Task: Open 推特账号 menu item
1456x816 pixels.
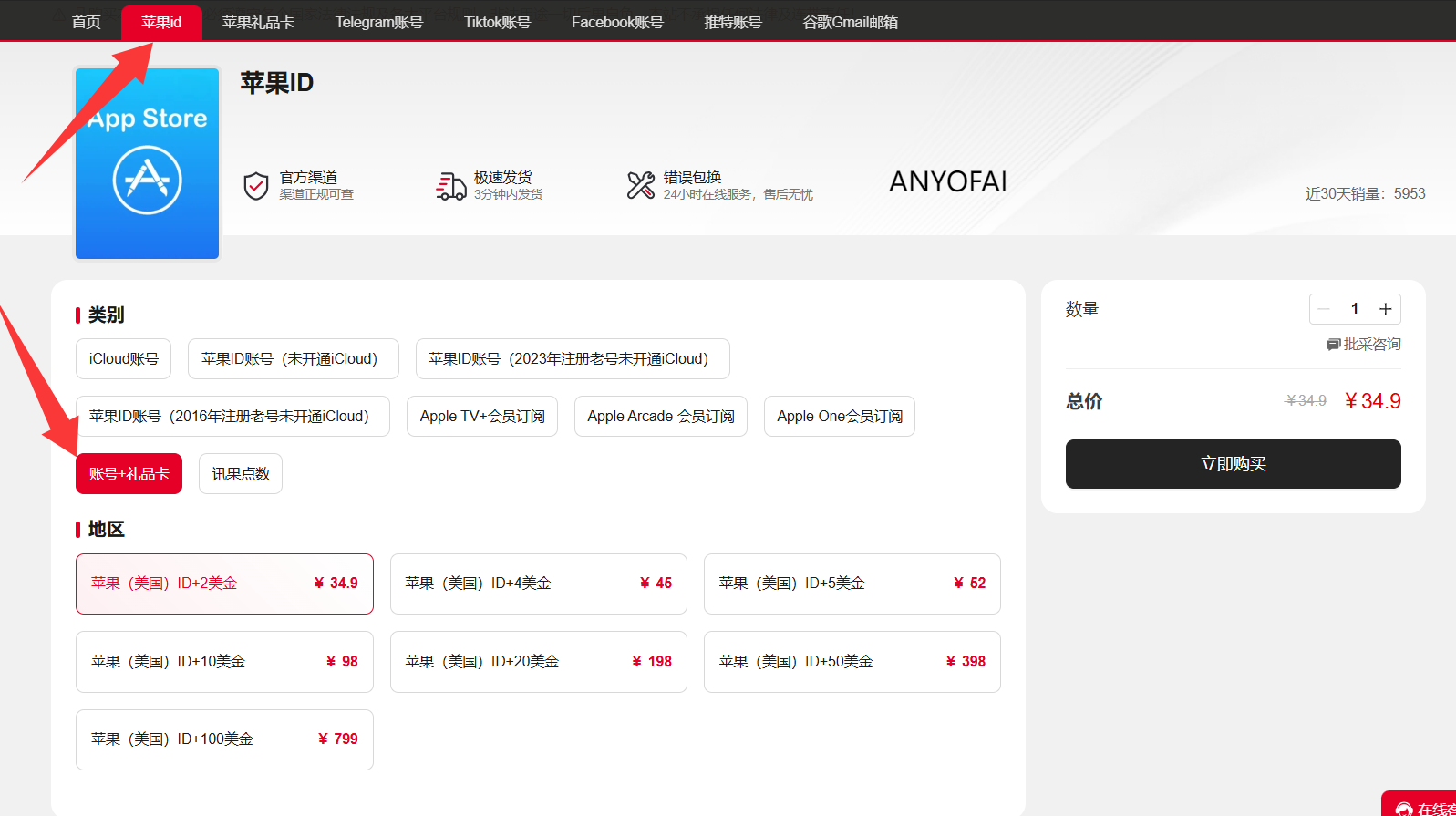Action: (x=733, y=22)
